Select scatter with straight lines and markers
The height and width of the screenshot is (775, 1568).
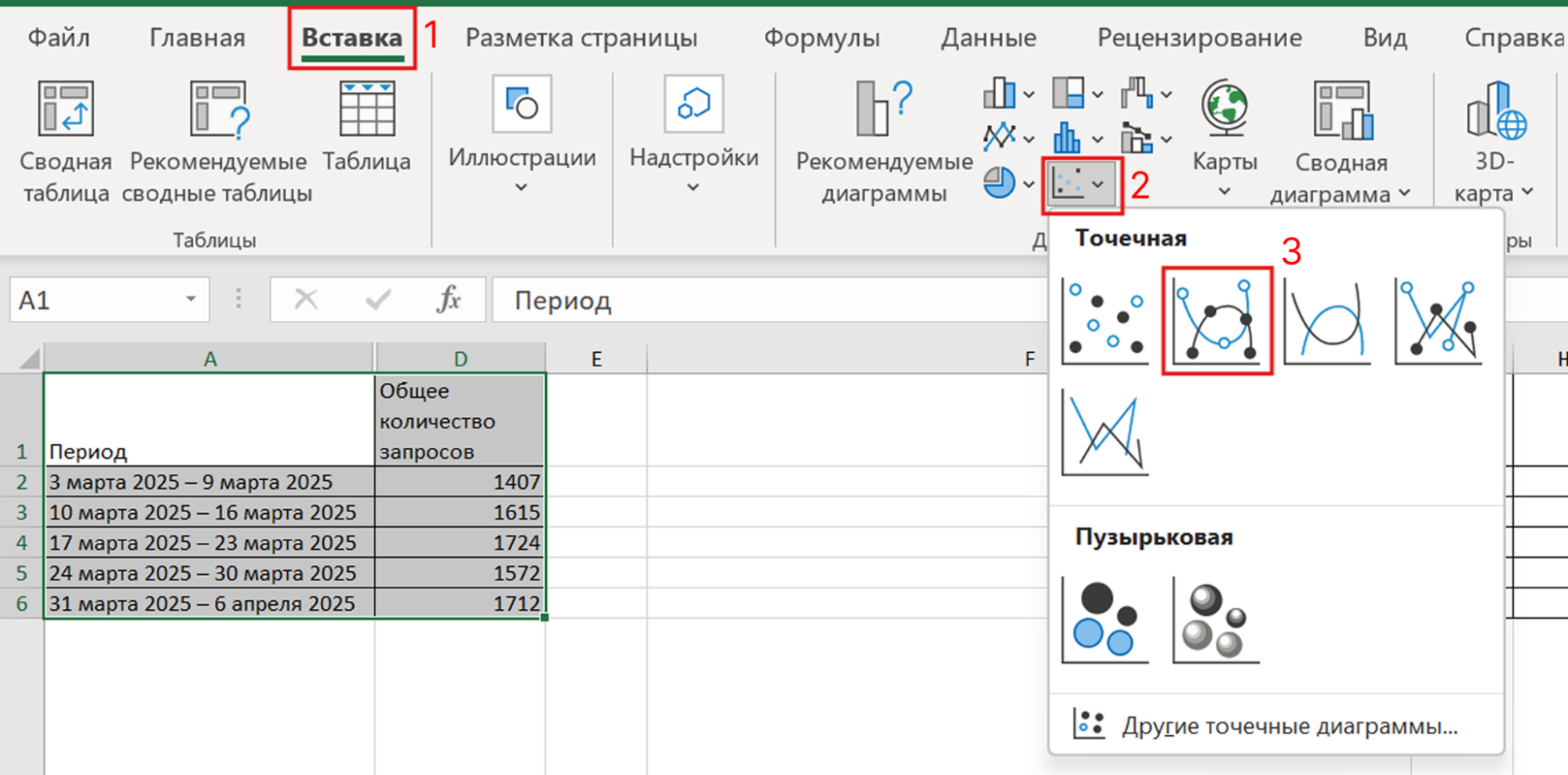[x=1439, y=322]
